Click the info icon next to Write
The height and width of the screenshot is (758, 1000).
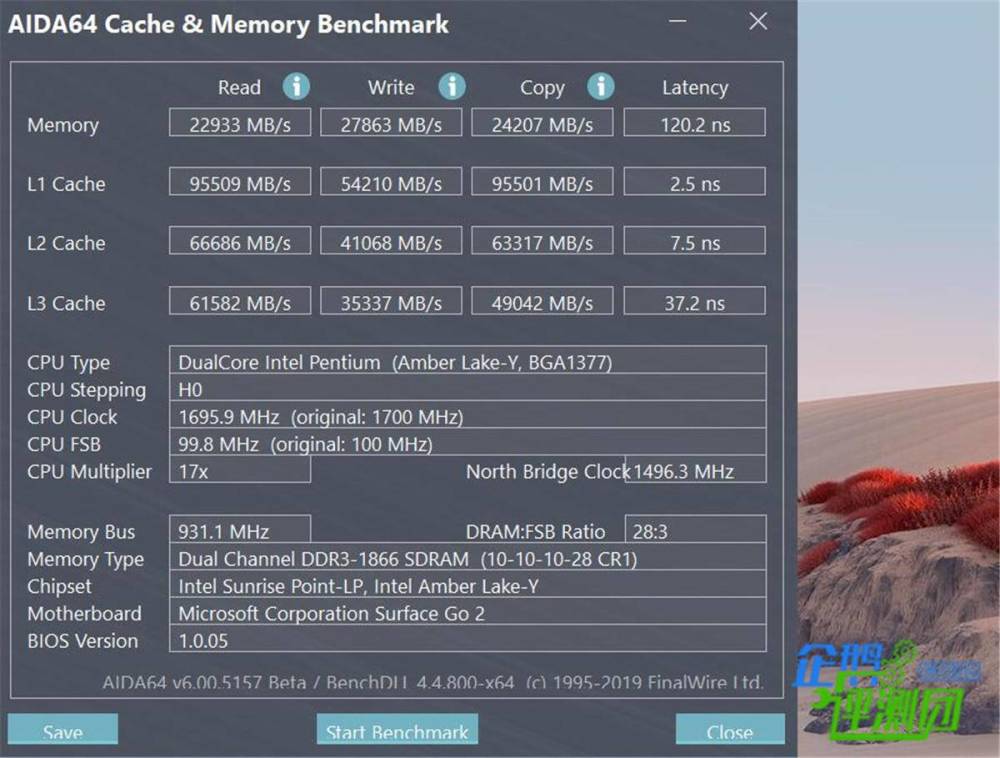click(452, 86)
